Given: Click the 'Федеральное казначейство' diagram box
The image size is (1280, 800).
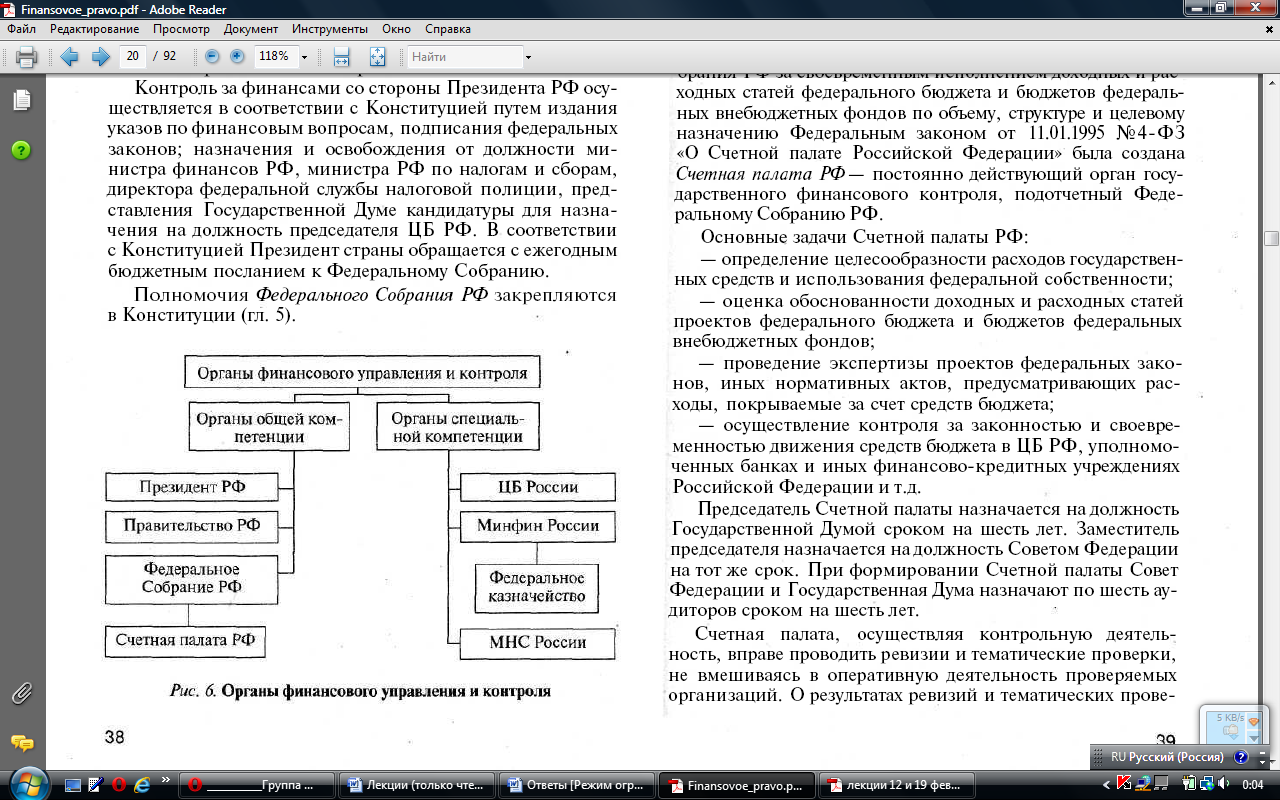Looking at the screenshot, I should pos(537,588).
